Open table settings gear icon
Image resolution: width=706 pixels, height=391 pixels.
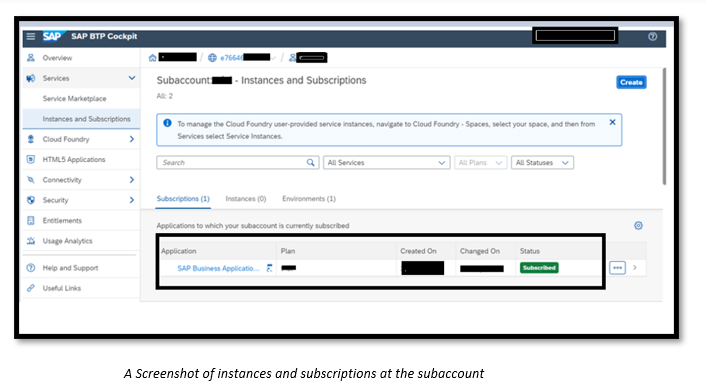click(x=638, y=226)
